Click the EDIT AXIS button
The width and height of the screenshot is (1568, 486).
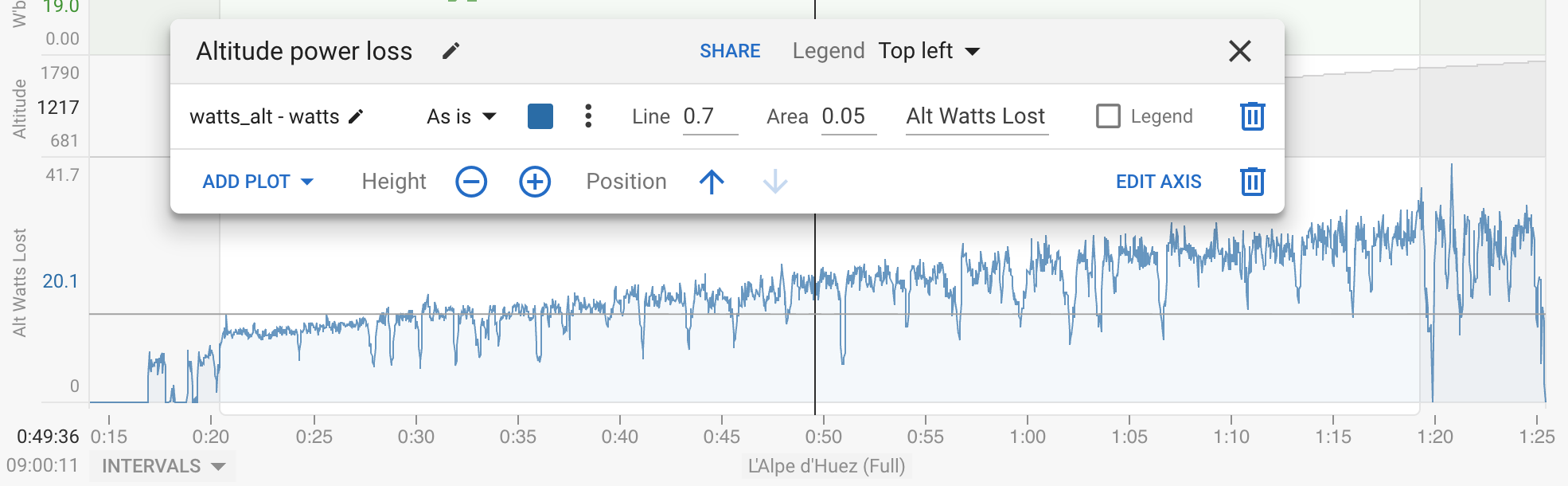(1158, 182)
